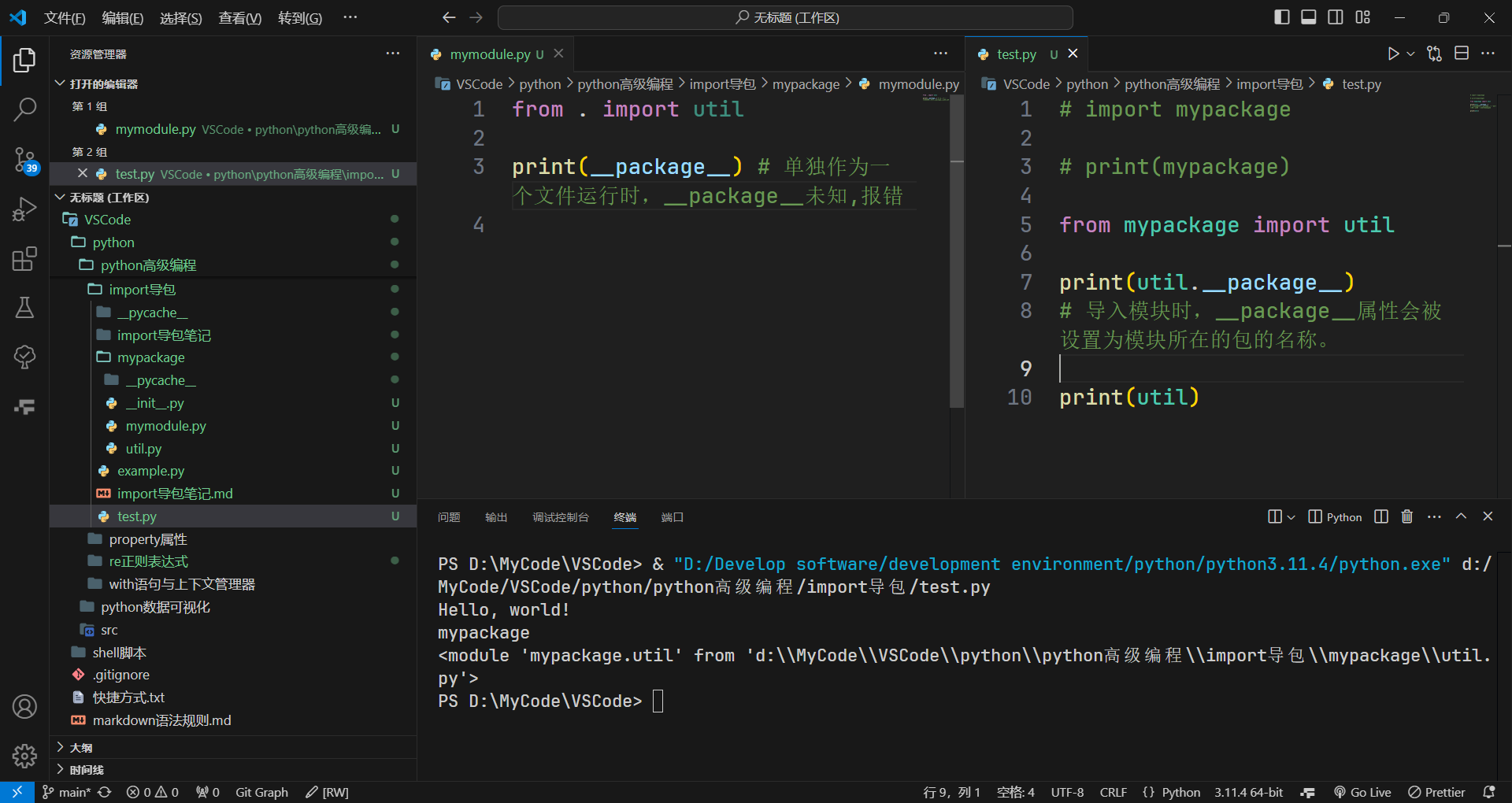Open run button dropdown arrow

pos(1410,54)
